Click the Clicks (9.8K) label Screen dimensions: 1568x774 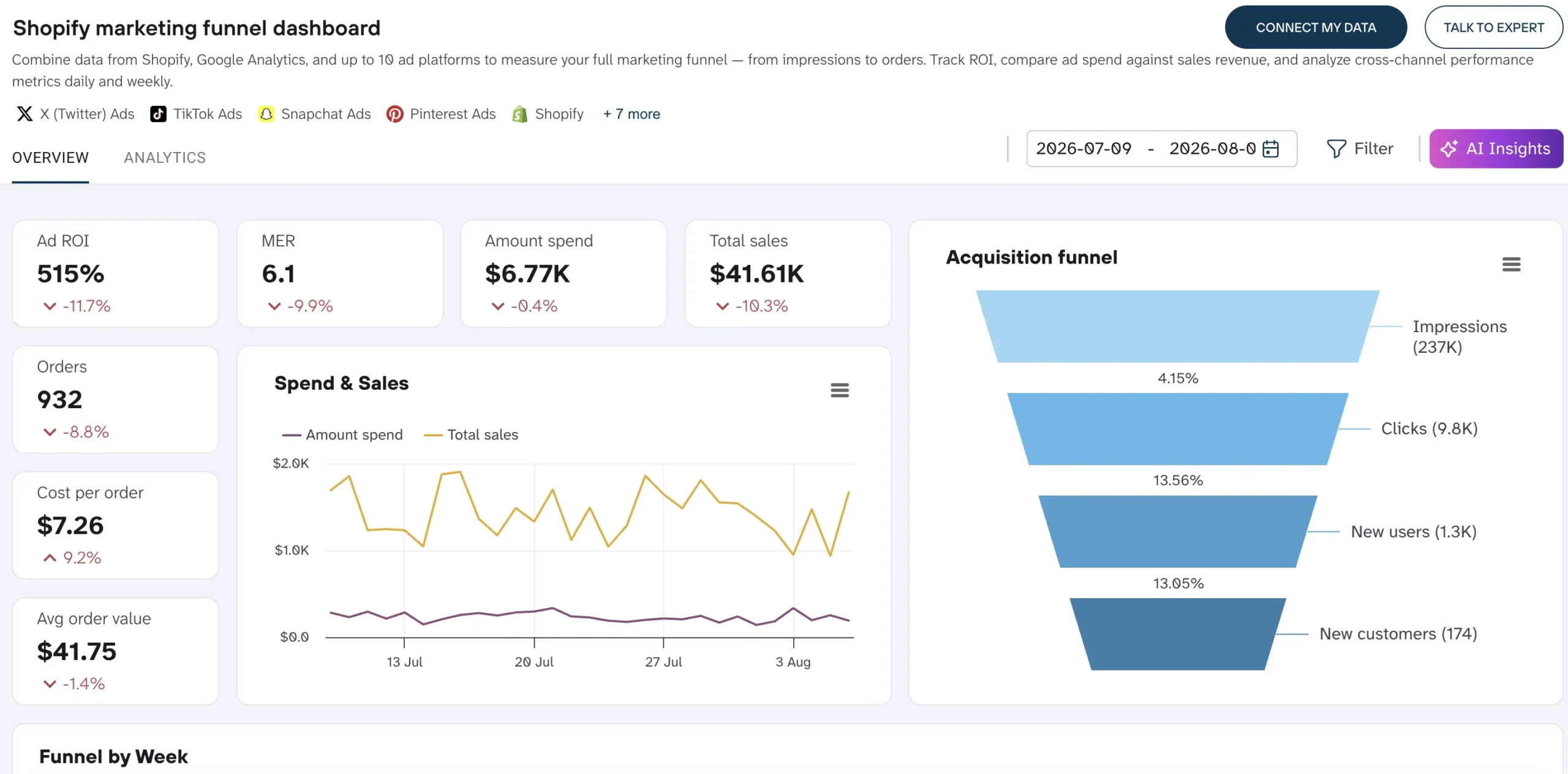(1430, 429)
